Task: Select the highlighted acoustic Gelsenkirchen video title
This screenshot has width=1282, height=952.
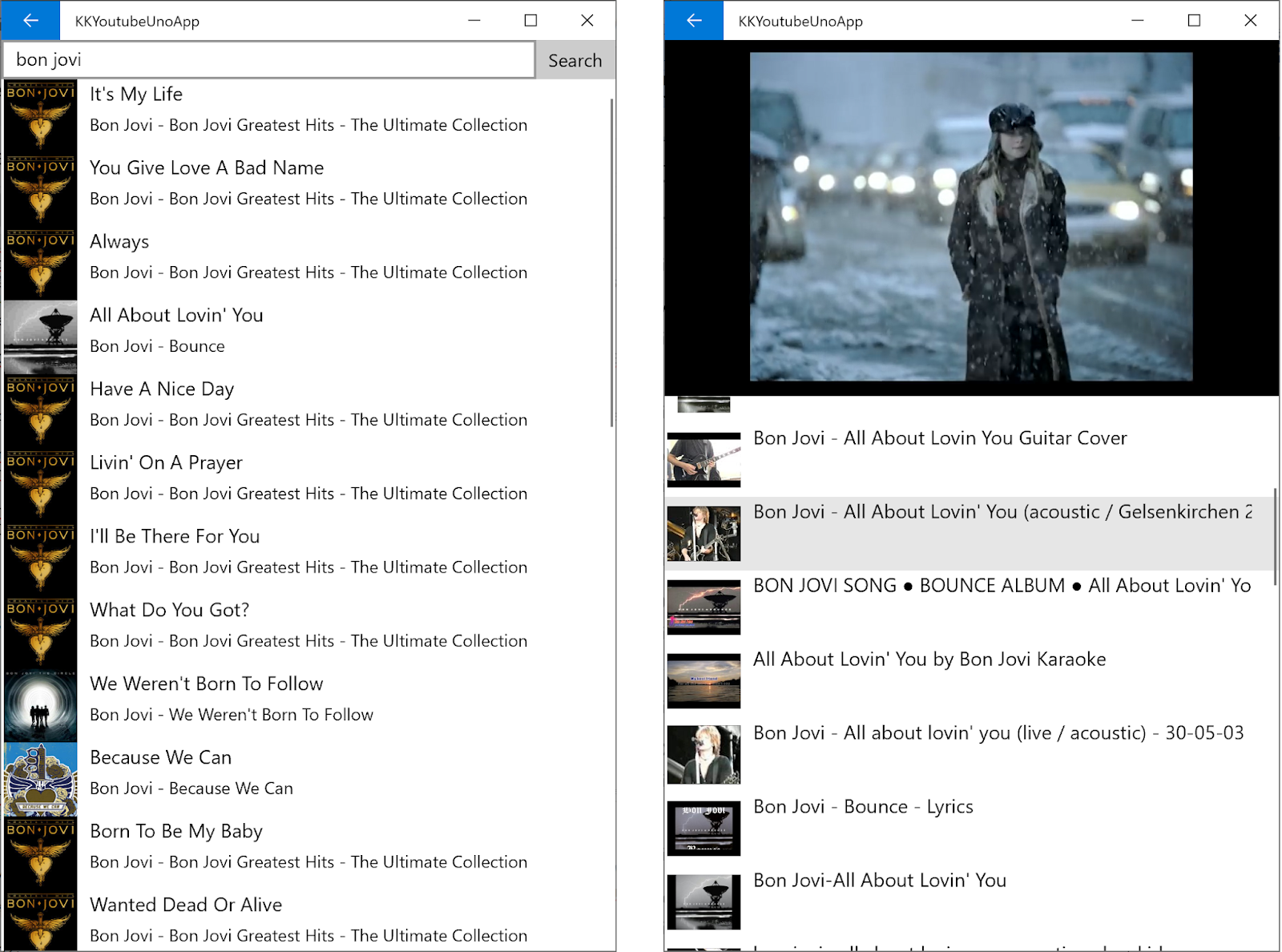Action: pos(1002,512)
